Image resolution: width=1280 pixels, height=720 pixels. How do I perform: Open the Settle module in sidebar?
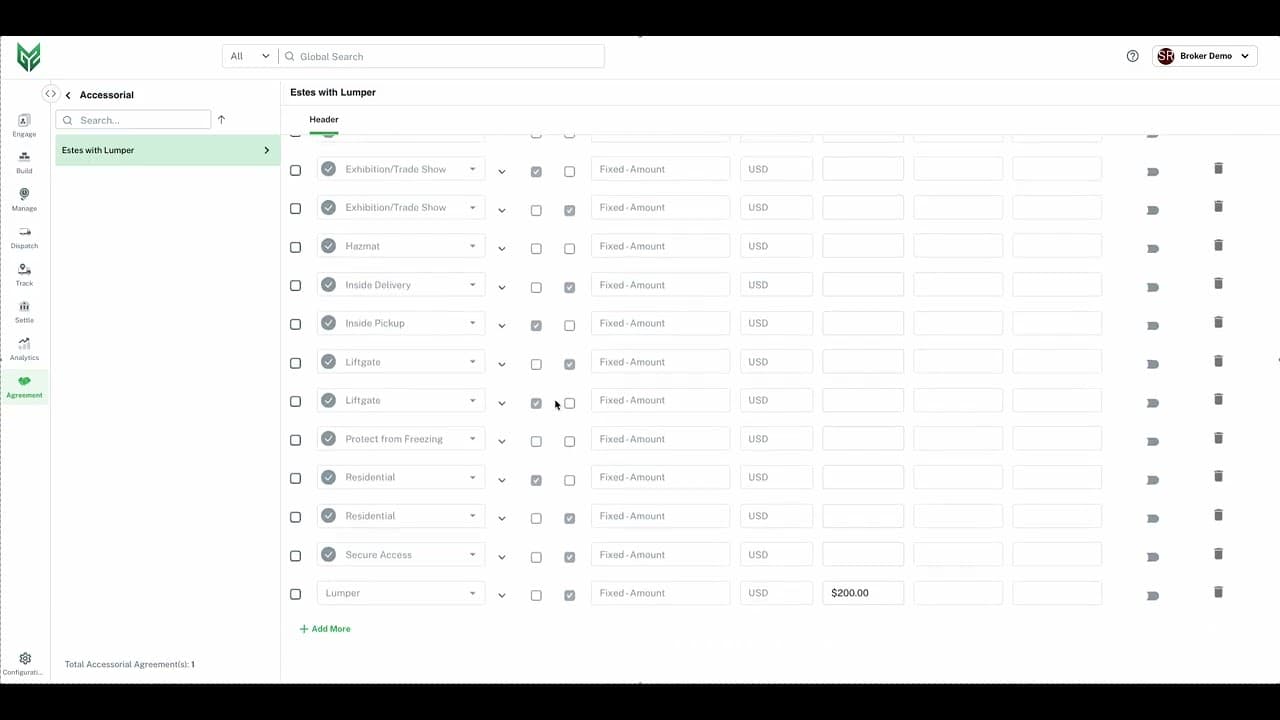pos(24,312)
